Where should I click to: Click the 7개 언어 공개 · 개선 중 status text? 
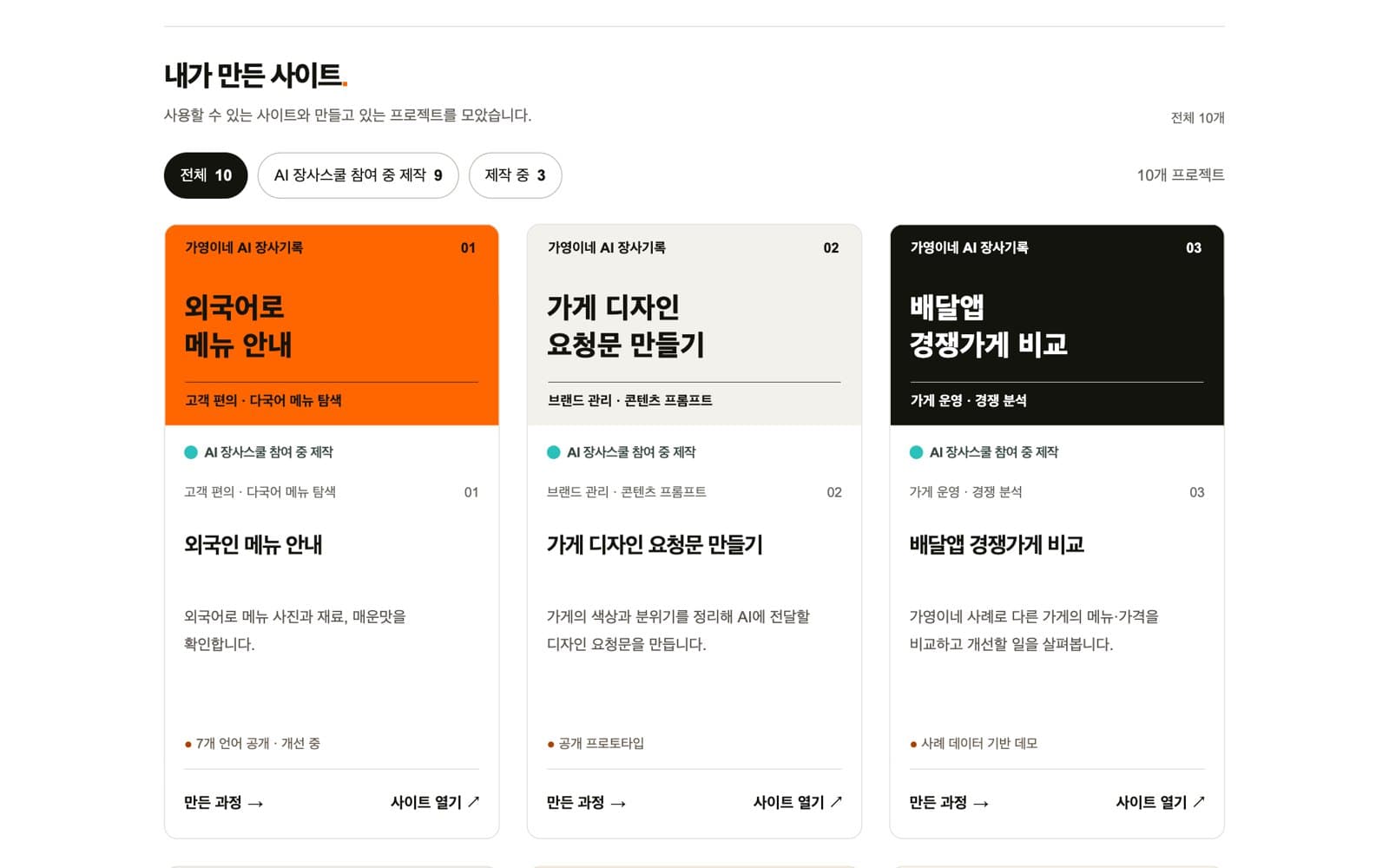[258, 744]
